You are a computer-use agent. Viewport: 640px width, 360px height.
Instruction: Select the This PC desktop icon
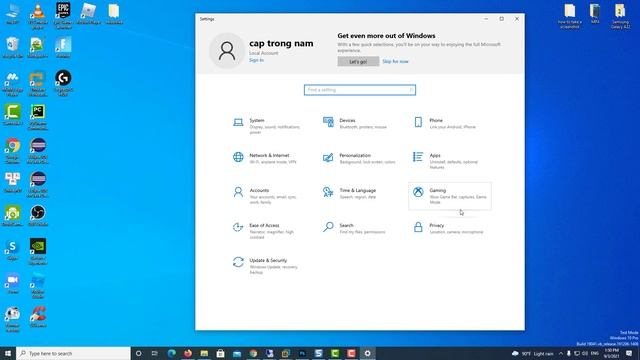13,14
